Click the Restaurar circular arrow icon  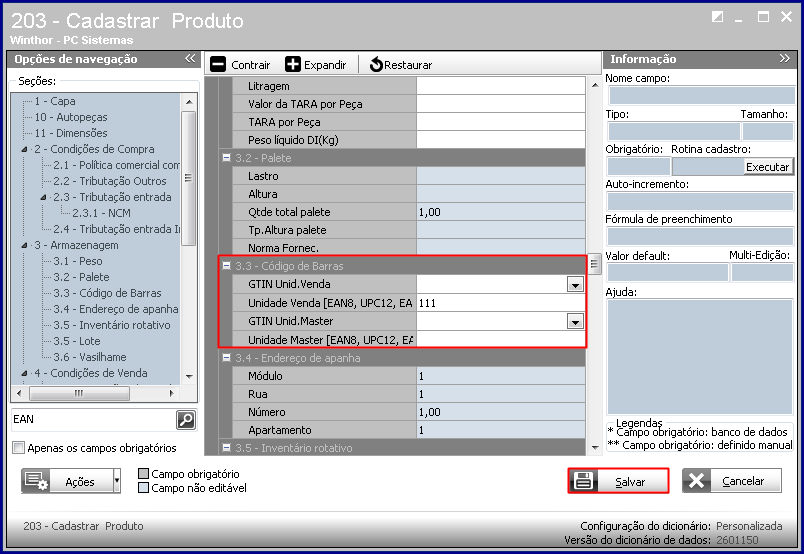point(376,65)
